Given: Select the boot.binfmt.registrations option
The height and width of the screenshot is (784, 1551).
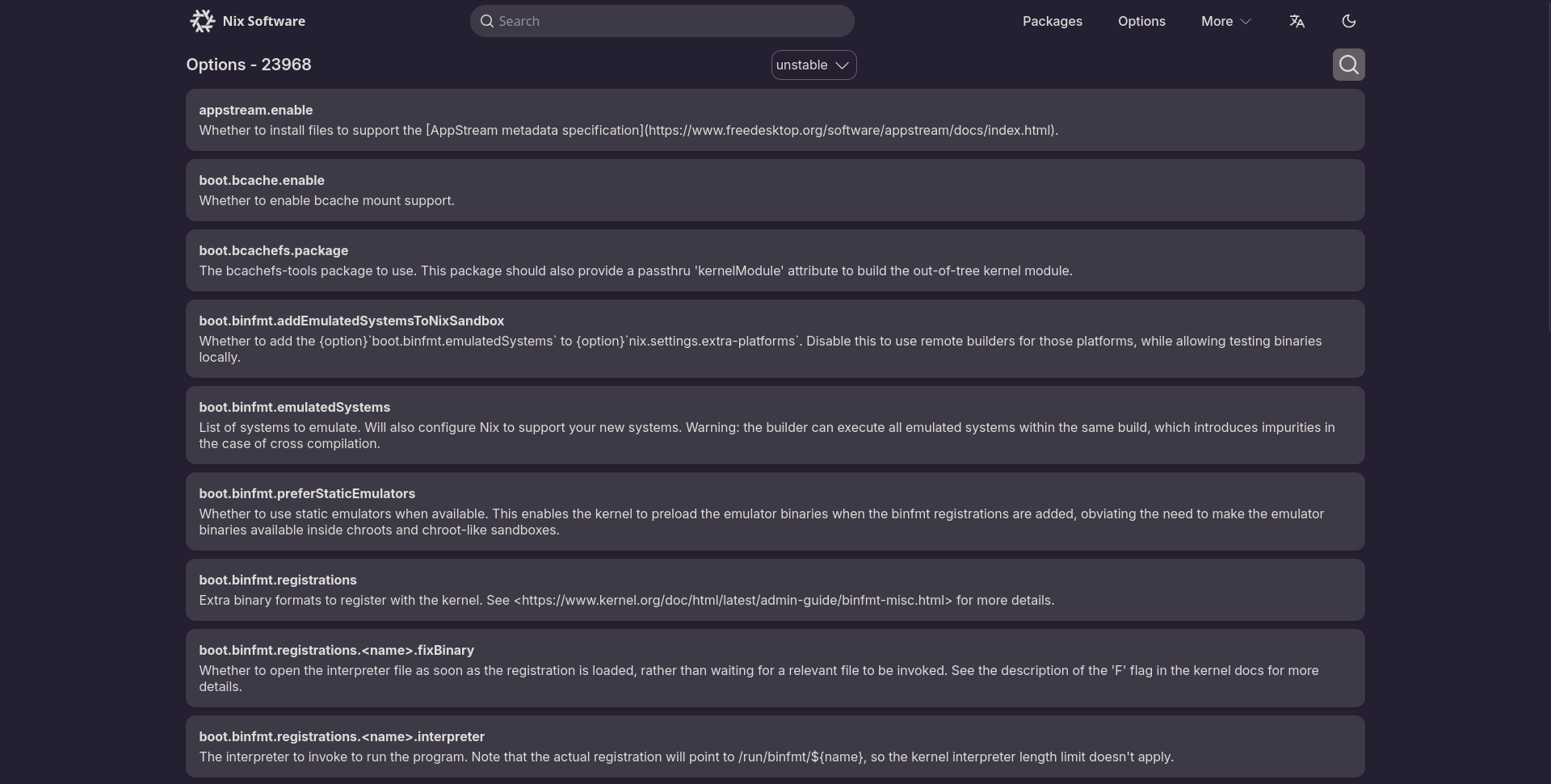Looking at the screenshot, I should [277, 580].
